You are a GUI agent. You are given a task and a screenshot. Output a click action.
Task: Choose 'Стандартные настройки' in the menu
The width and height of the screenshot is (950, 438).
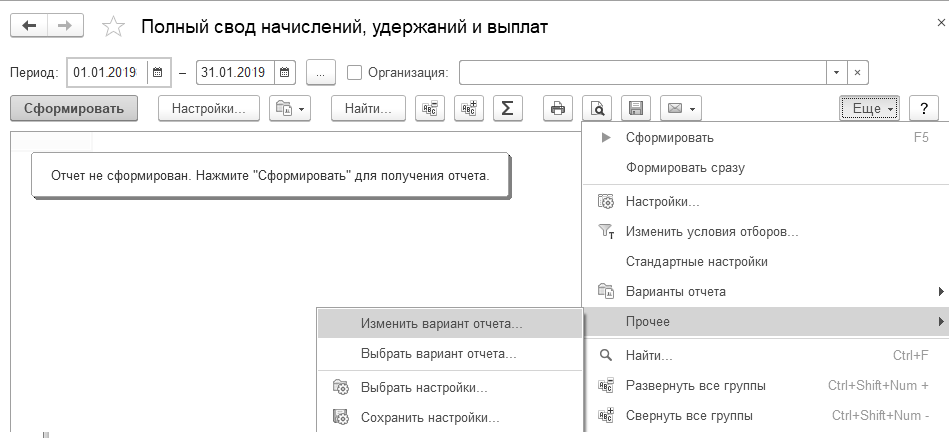(696, 262)
